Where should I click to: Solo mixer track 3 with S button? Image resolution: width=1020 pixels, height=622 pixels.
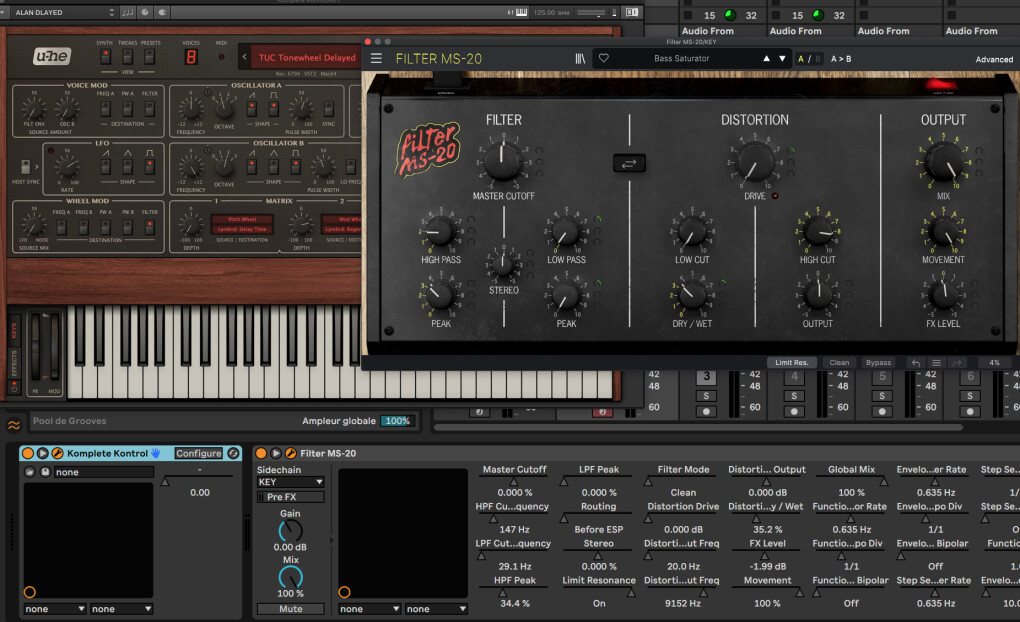pos(706,395)
